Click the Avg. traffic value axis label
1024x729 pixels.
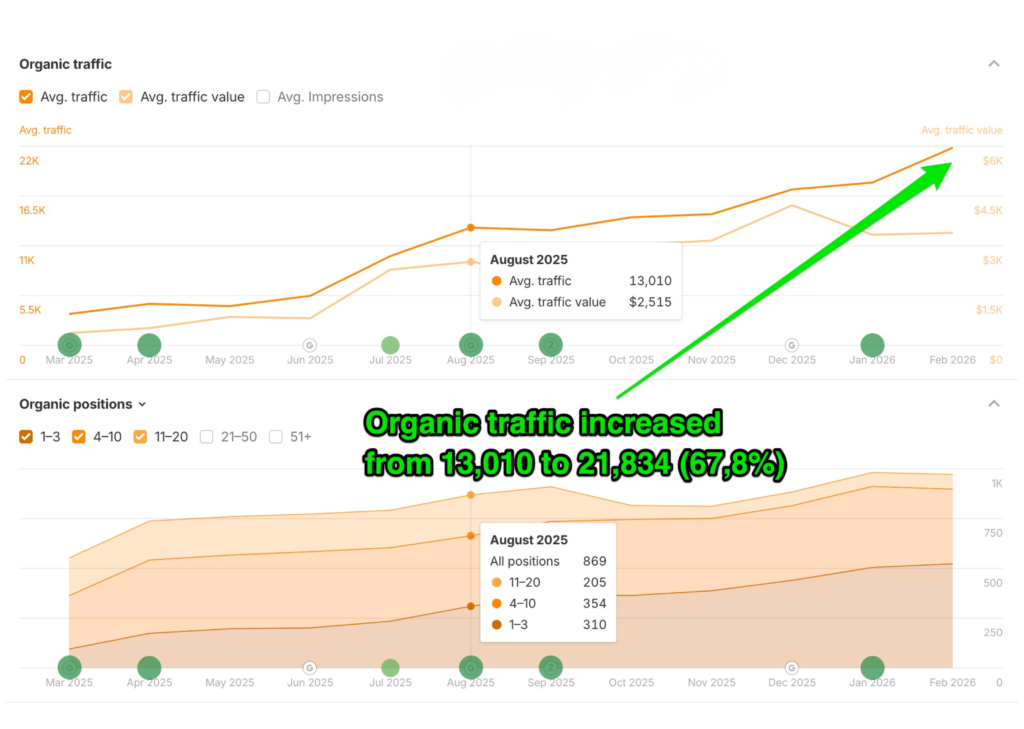point(961,130)
